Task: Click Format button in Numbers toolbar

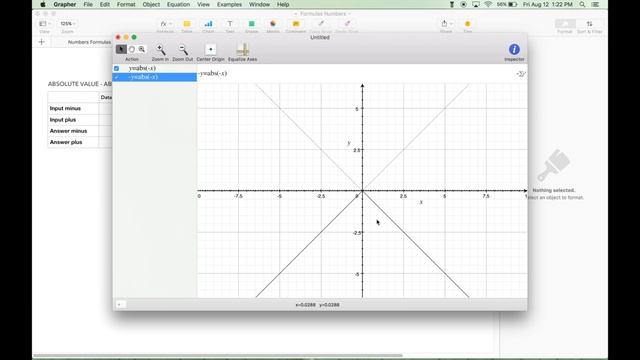Action: pos(565,26)
